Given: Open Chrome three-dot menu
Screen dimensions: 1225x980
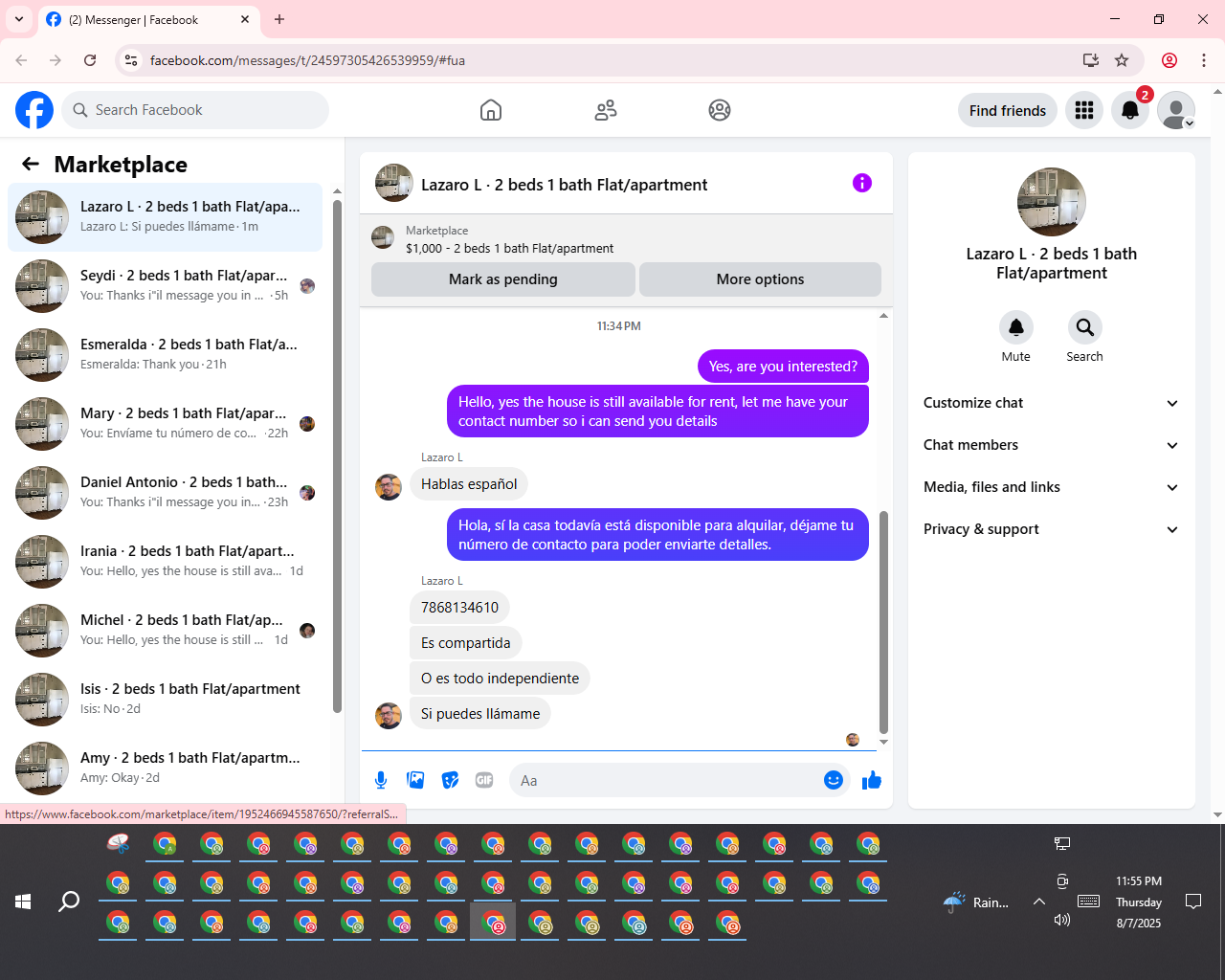Looking at the screenshot, I should pos(1204,60).
